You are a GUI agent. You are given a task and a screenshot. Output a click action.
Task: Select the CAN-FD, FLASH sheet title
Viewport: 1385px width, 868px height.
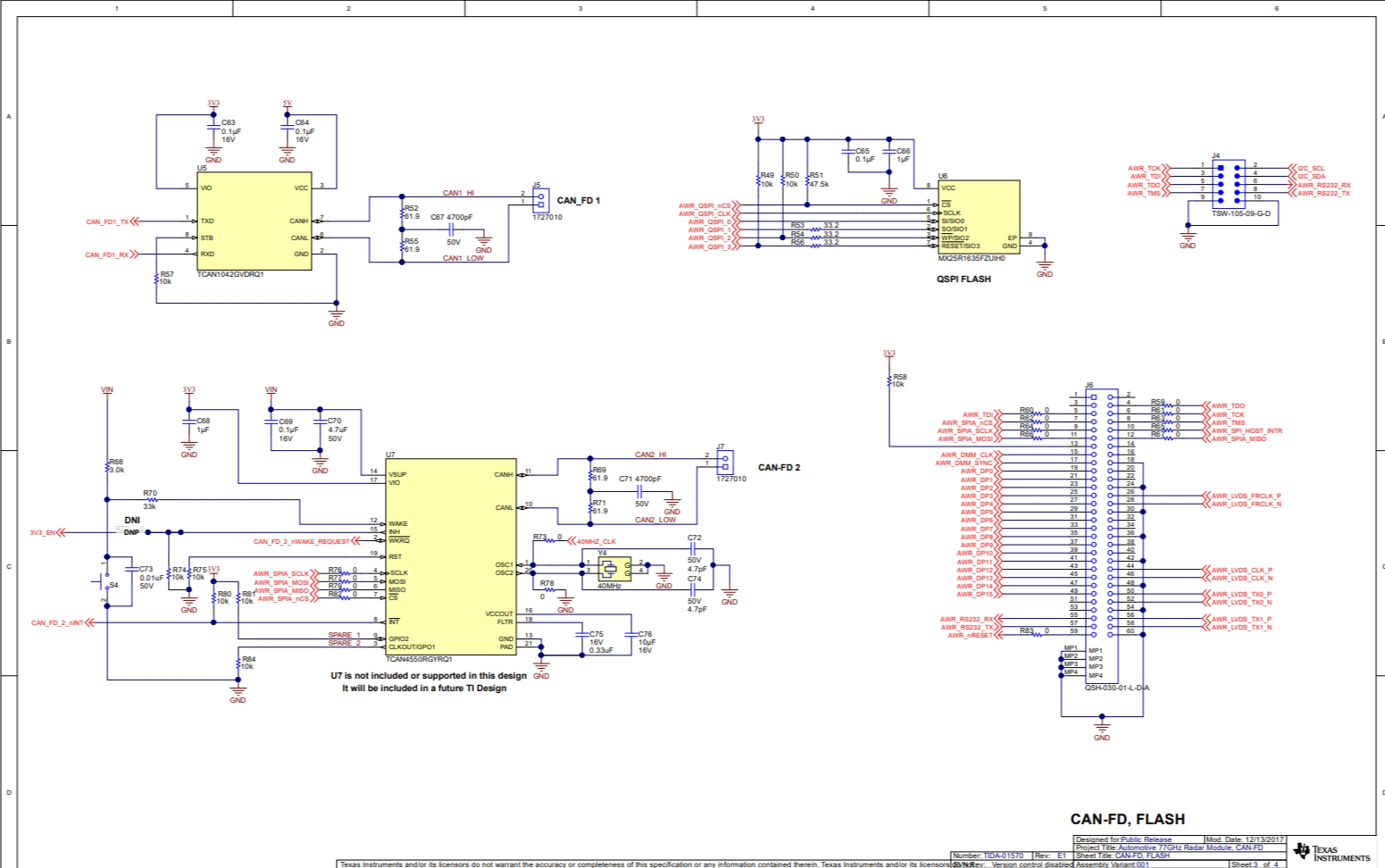pyautogui.click(x=1127, y=819)
